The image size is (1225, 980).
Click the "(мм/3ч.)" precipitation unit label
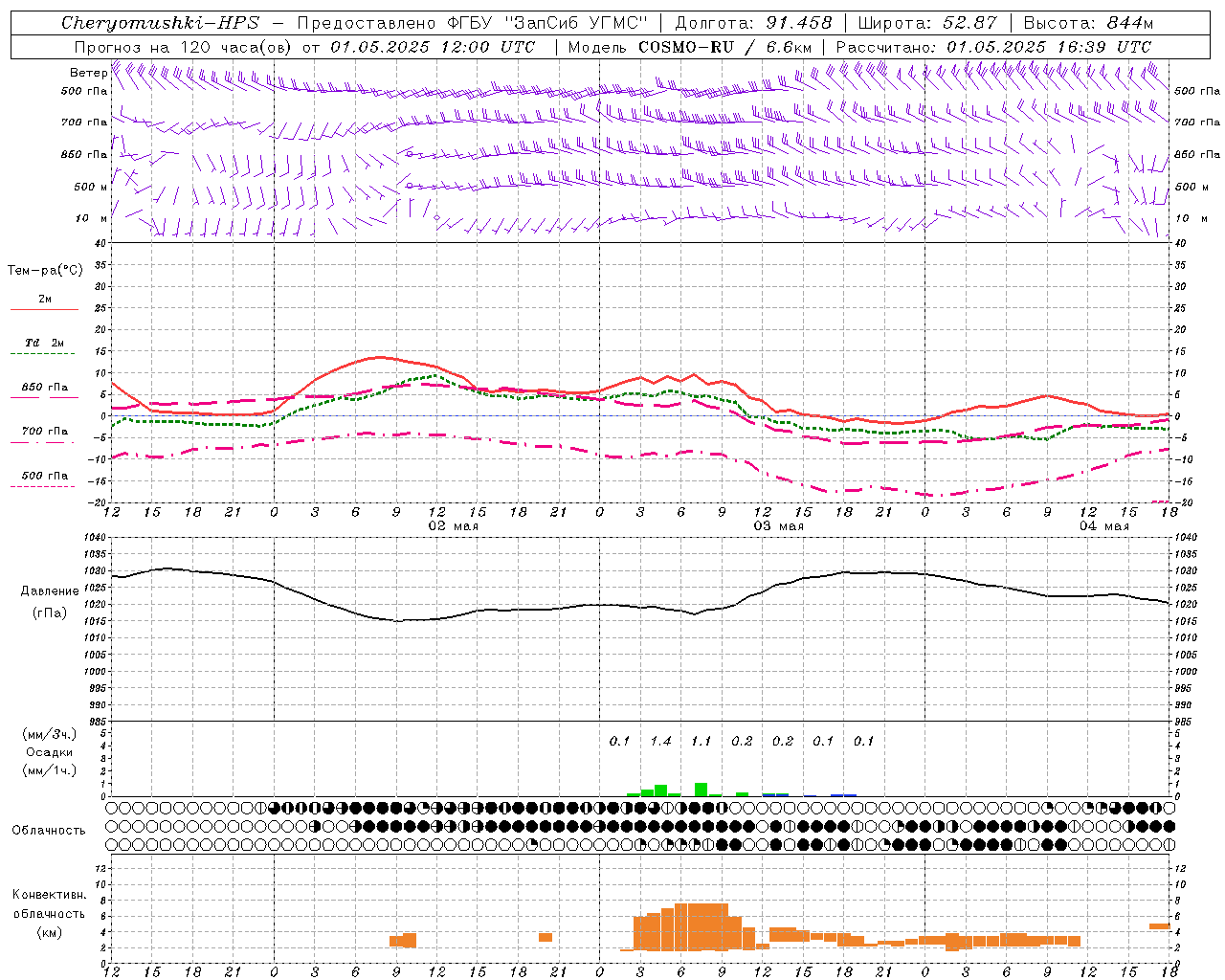click(49, 734)
